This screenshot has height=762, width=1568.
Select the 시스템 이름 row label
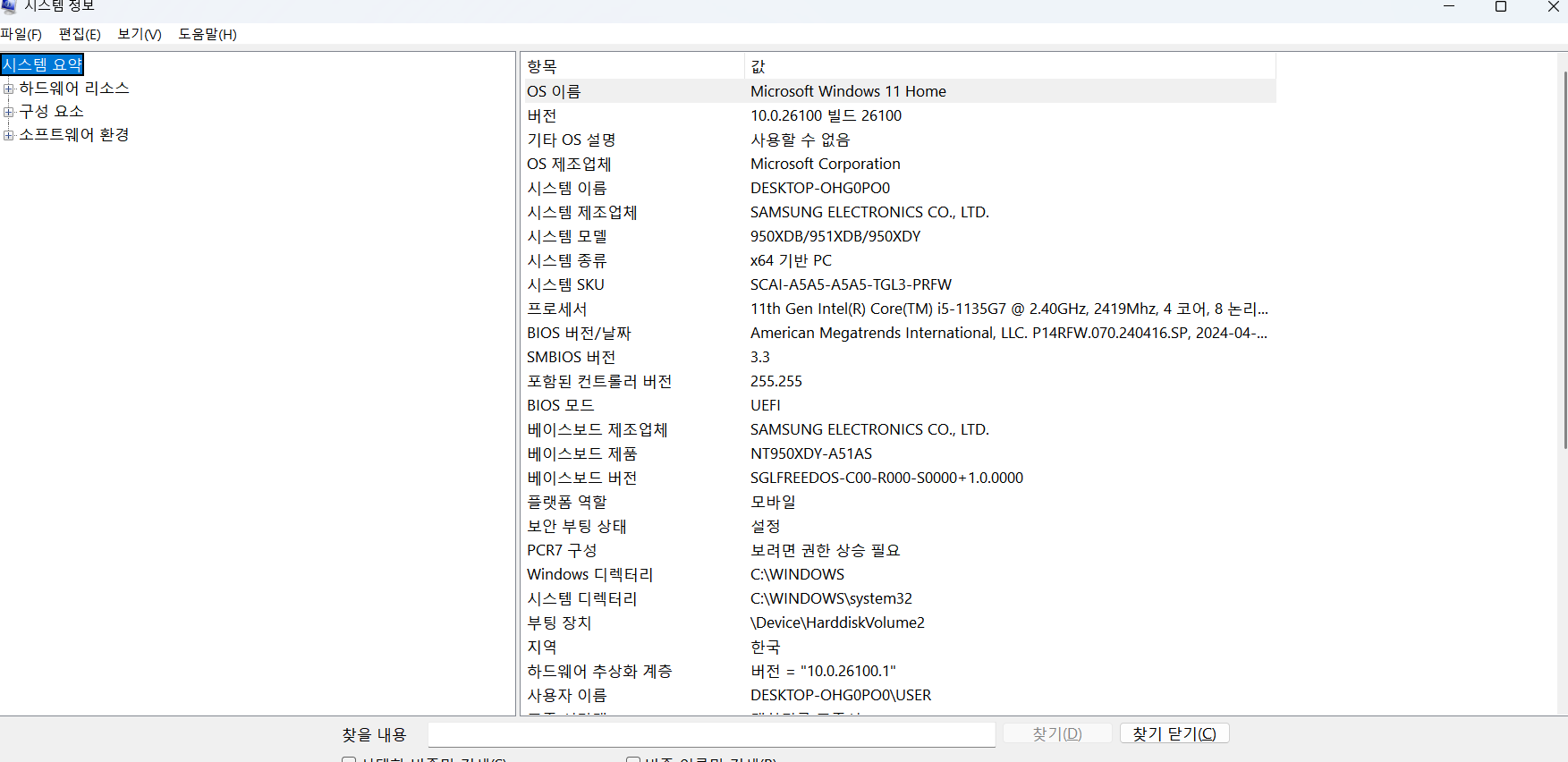tap(567, 188)
